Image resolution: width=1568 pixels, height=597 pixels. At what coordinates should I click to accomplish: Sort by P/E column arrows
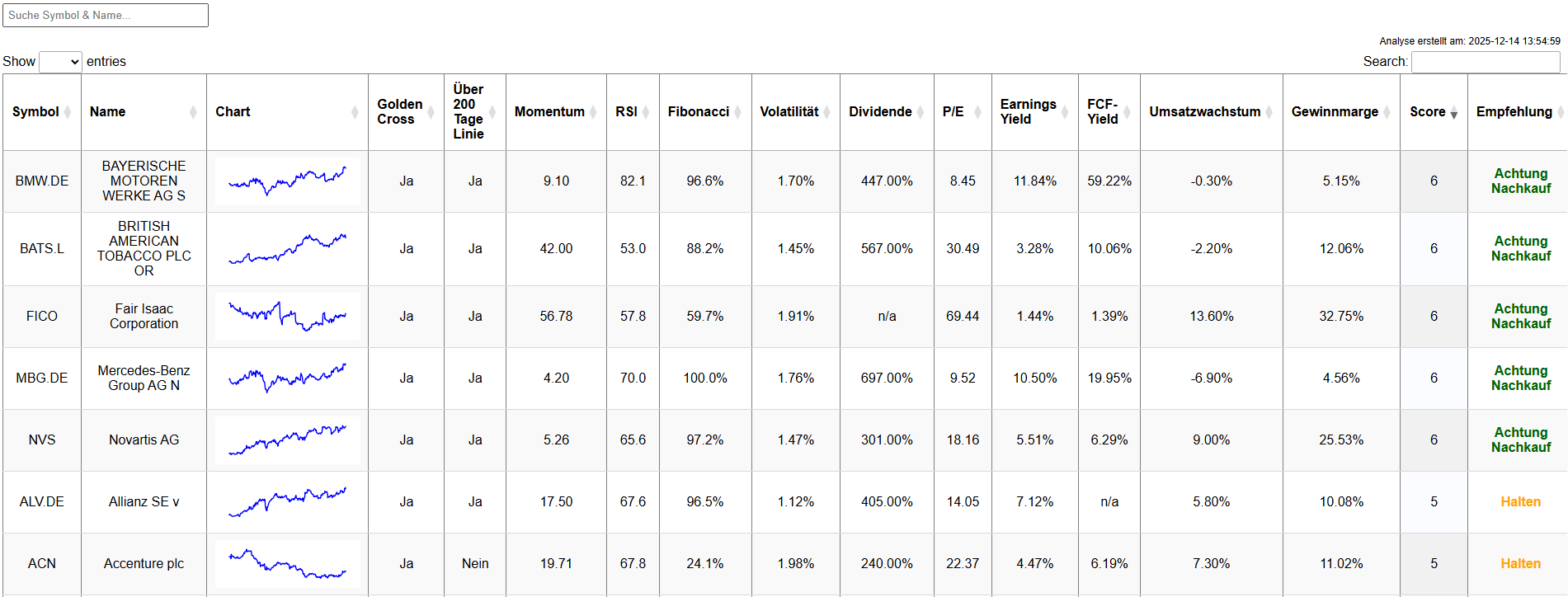(977, 112)
